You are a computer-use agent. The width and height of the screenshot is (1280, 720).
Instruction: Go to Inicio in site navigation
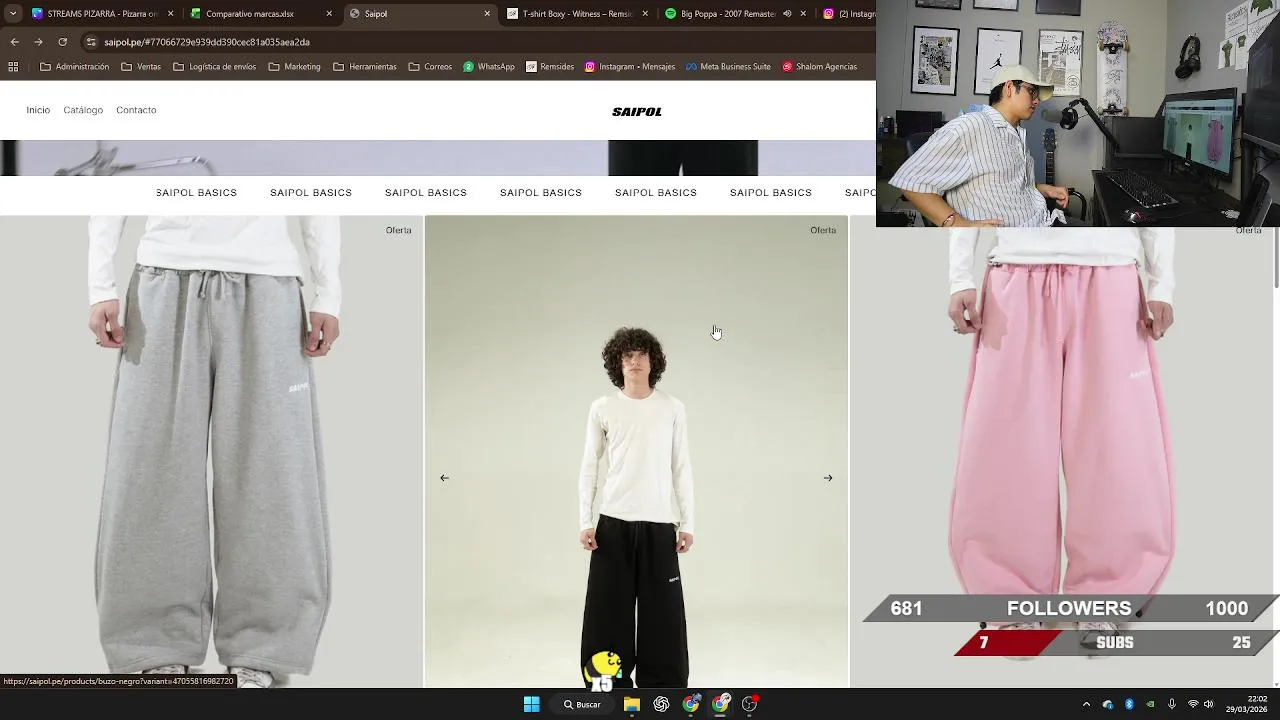pyautogui.click(x=38, y=110)
